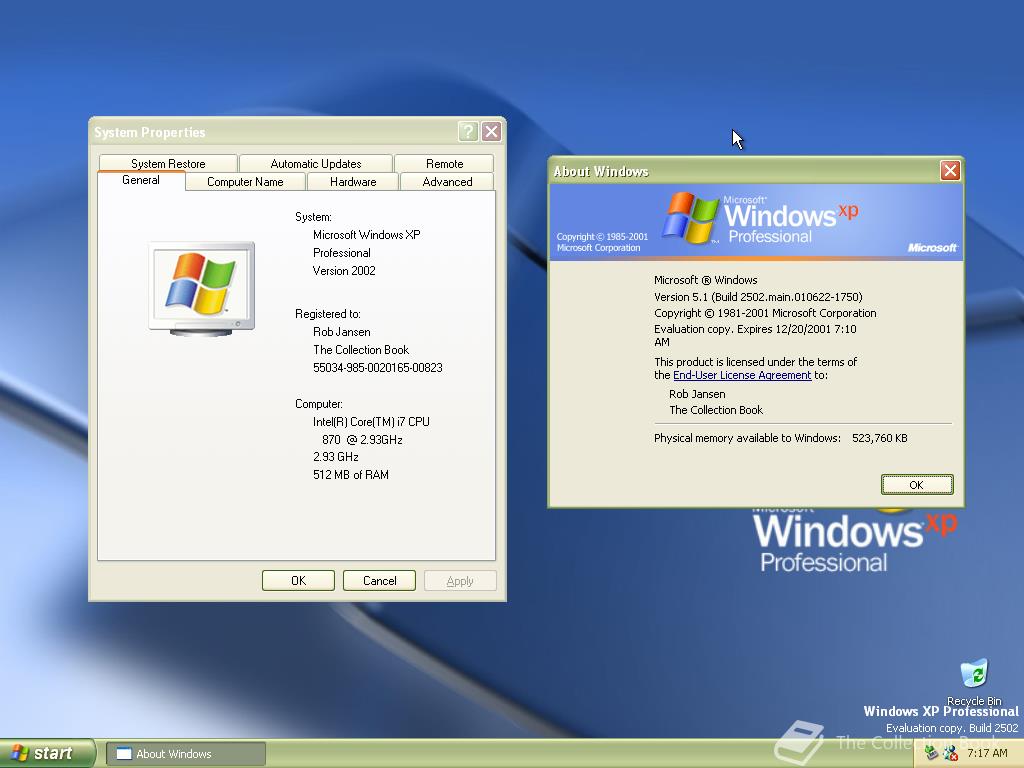
Task: Click 'Rob Jansen' in About Windows
Action: click(697, 394)
